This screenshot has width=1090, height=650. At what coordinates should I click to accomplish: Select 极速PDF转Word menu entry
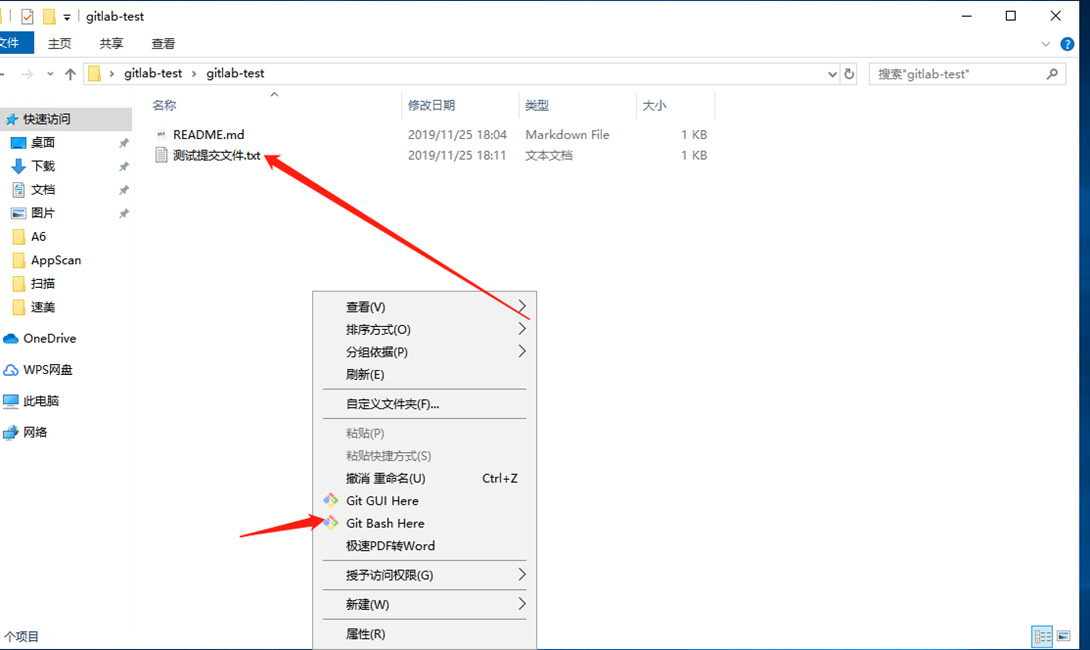tap(390, 546)
